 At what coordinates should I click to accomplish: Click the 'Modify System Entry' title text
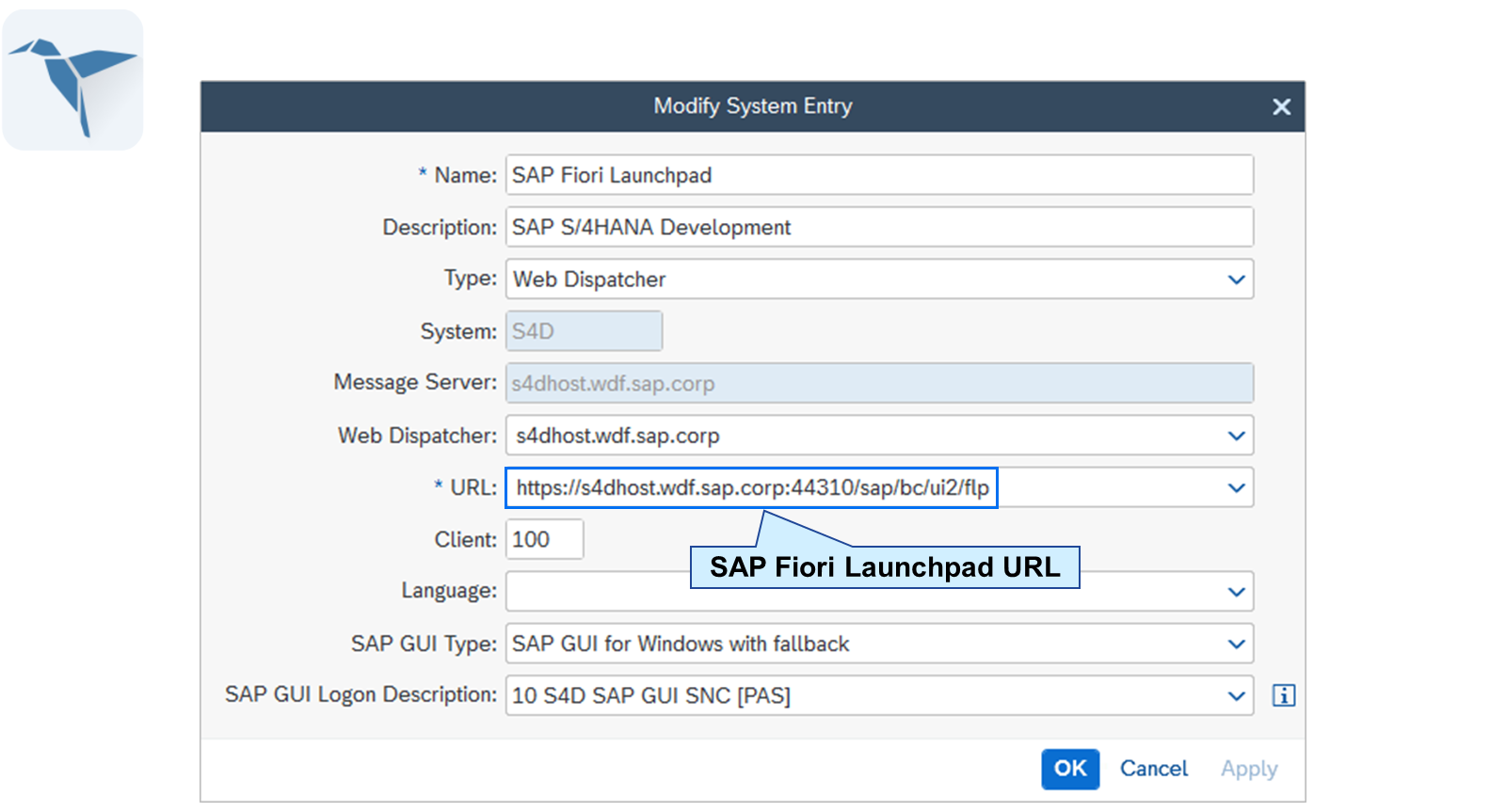click(753, 106)
